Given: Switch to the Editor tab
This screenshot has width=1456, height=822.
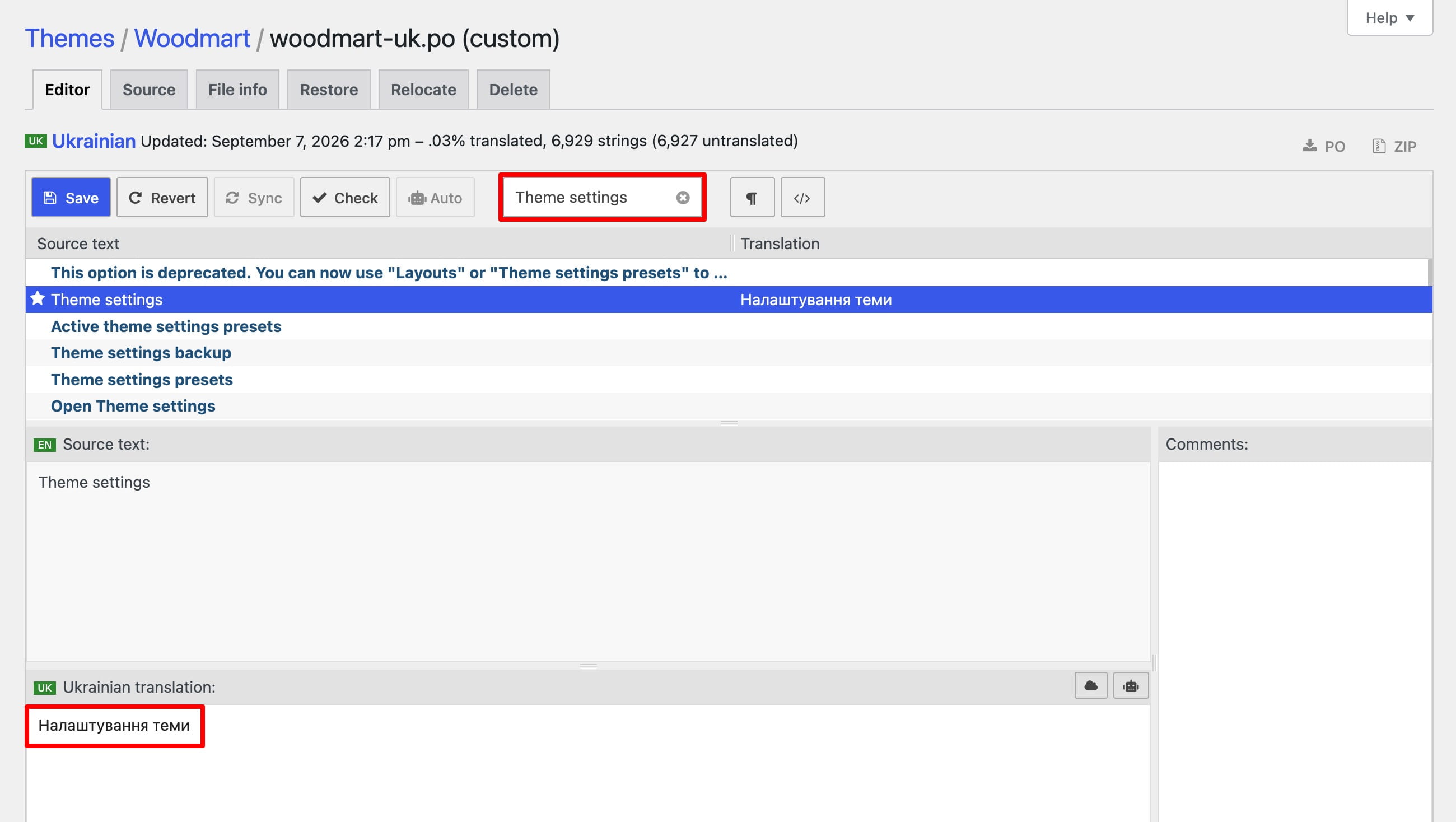Looking at the screenshot, I should (67, 90).
